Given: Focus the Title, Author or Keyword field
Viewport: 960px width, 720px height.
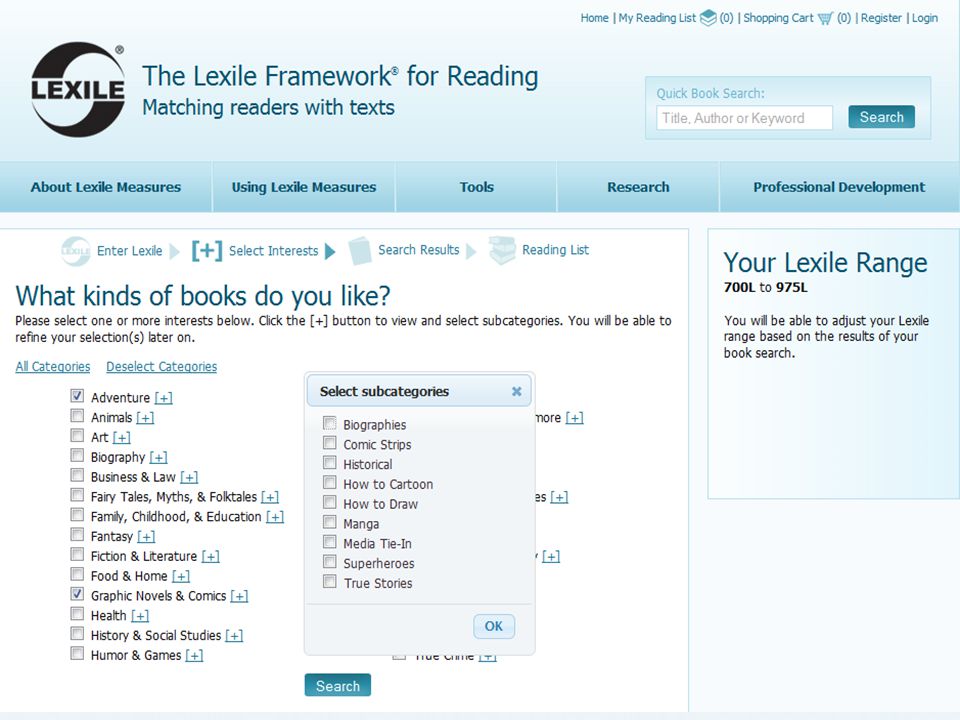Looking at the screenshot, I should [x=744, y=118].
